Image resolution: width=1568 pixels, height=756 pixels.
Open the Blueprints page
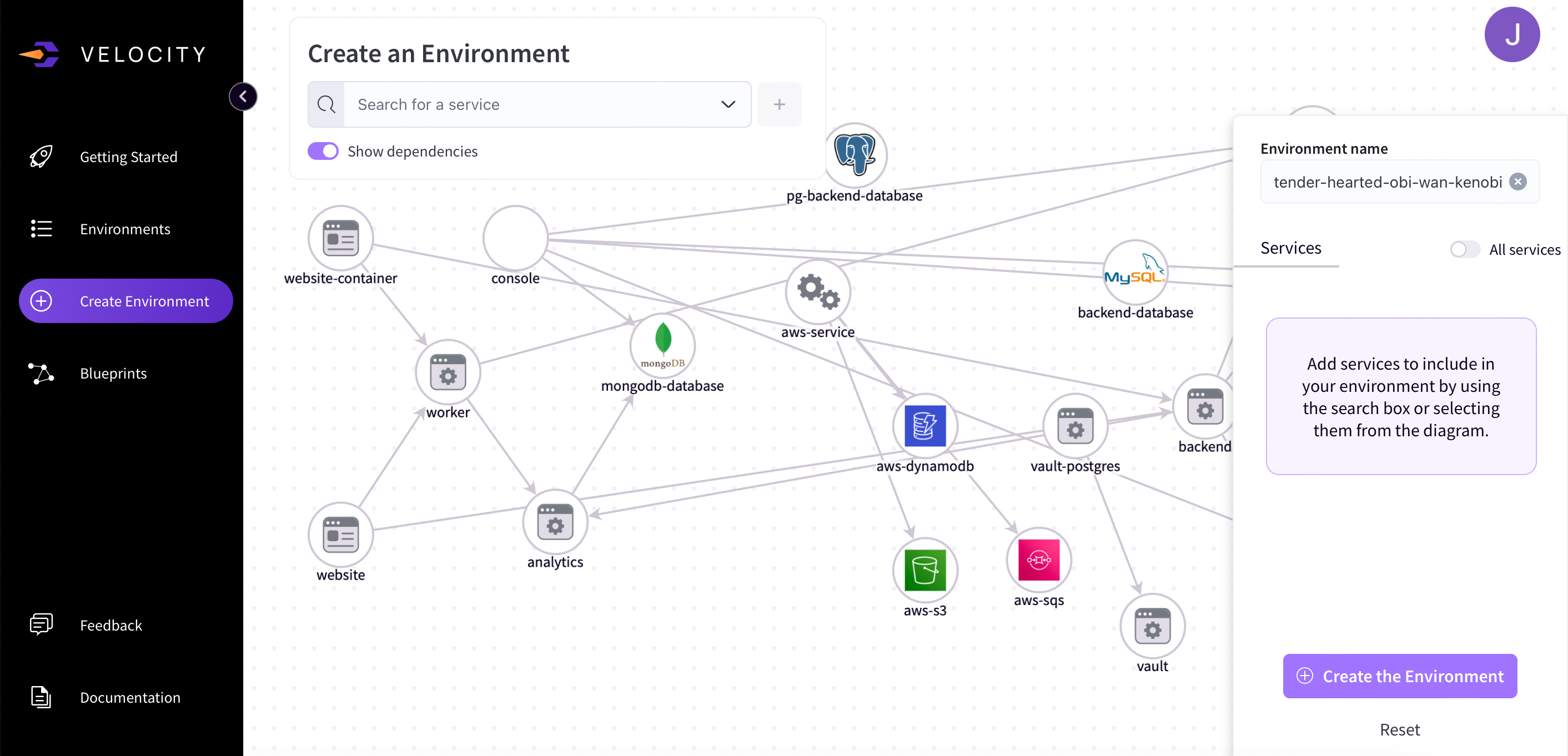(126, 373)
